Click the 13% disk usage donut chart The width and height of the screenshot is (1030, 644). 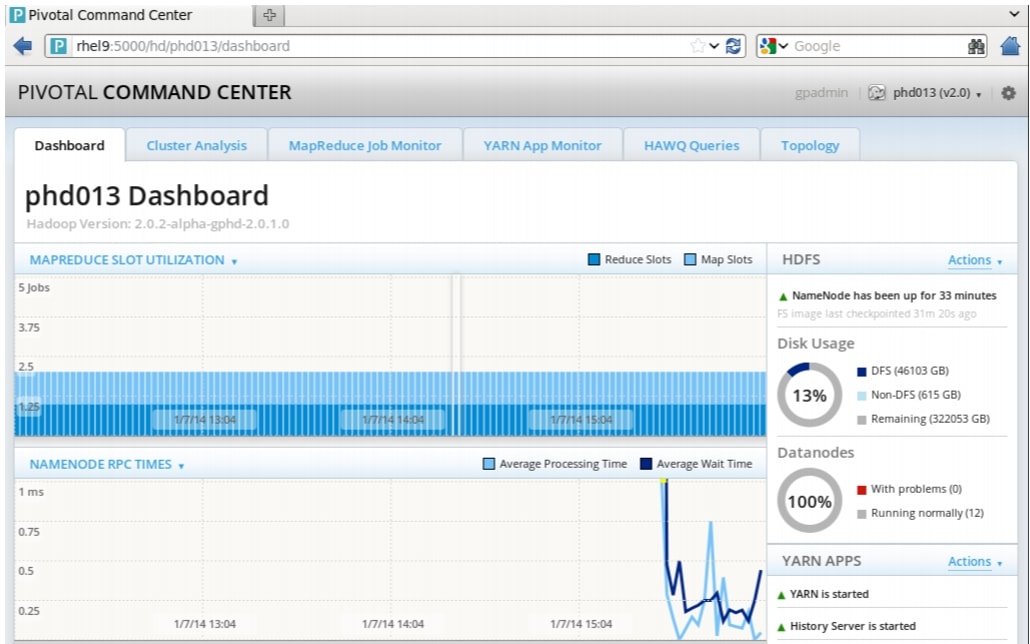point(809,395)
